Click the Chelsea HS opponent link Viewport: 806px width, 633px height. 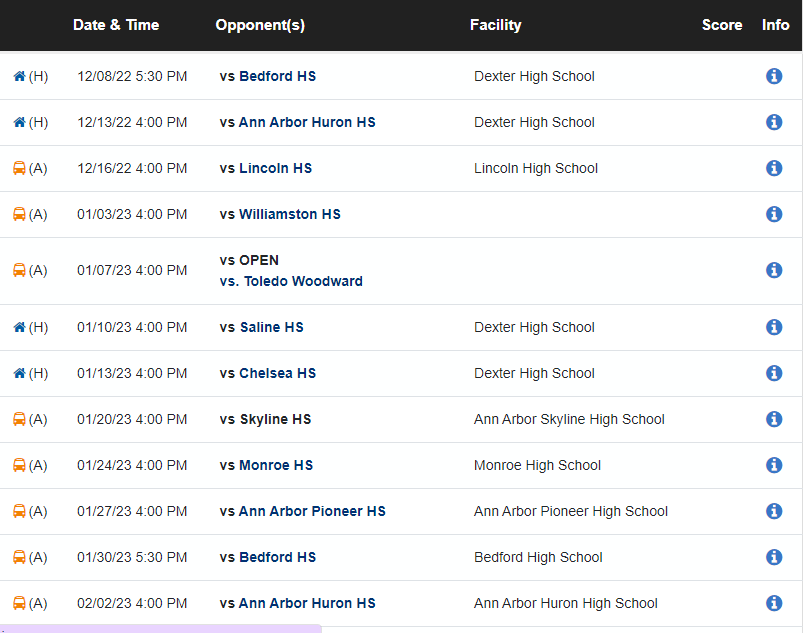pos(277,373)
